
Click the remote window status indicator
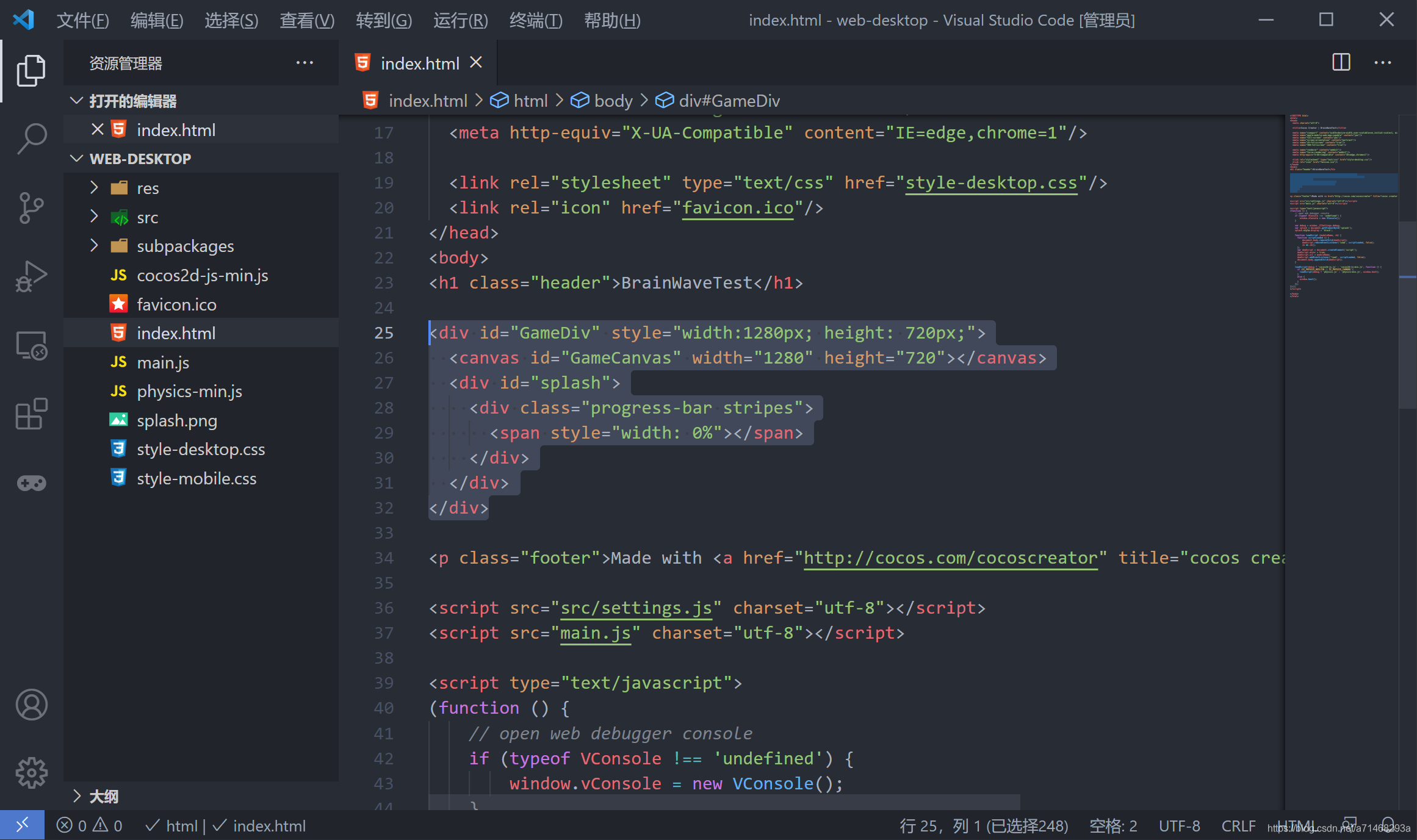pyautogui.click(x=22, y=825)
